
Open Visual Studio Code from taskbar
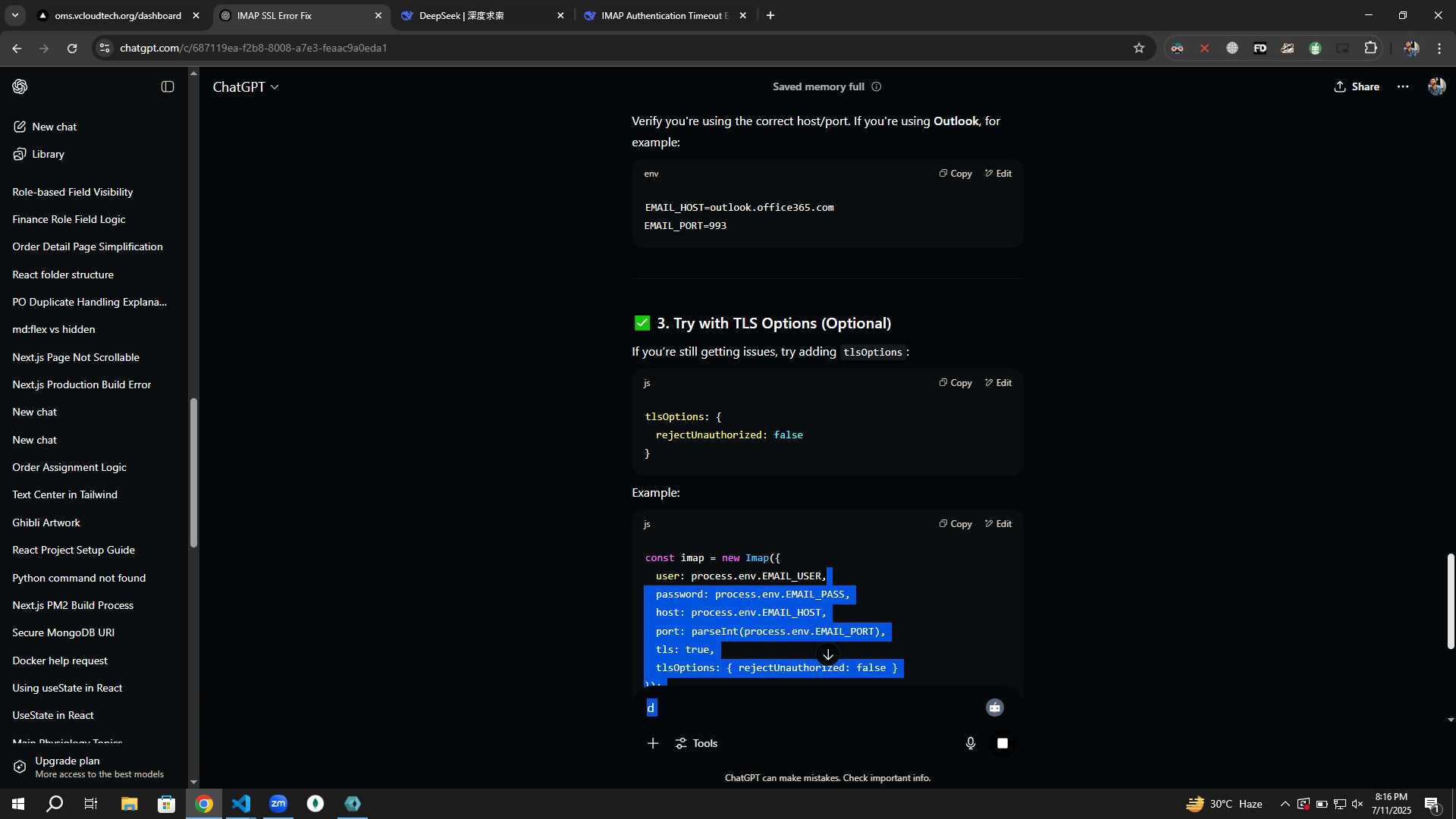[x=241, y=804]
